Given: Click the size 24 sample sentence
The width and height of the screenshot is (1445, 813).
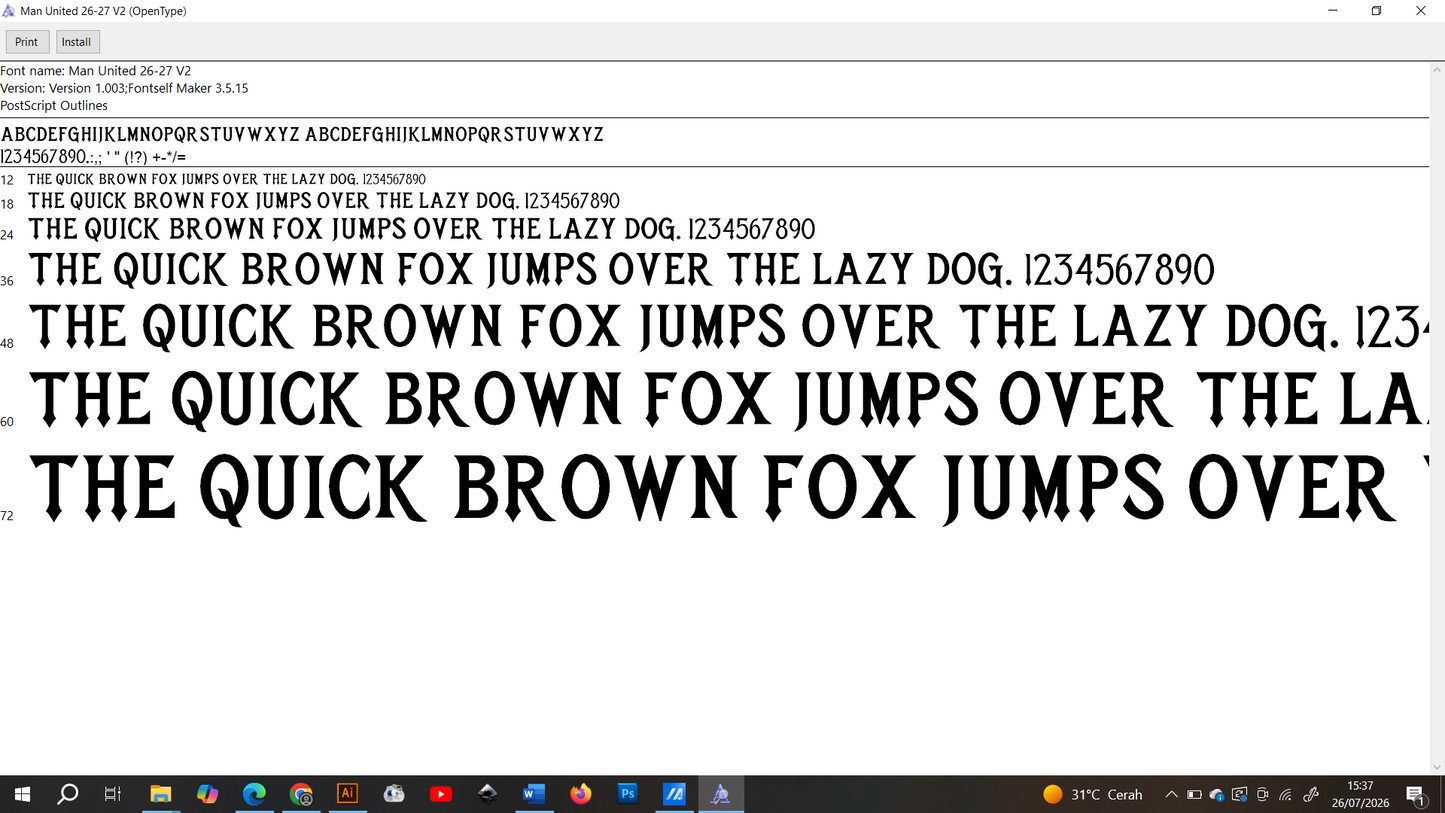Looking at the screenshot, I should (x=422, y=229).
